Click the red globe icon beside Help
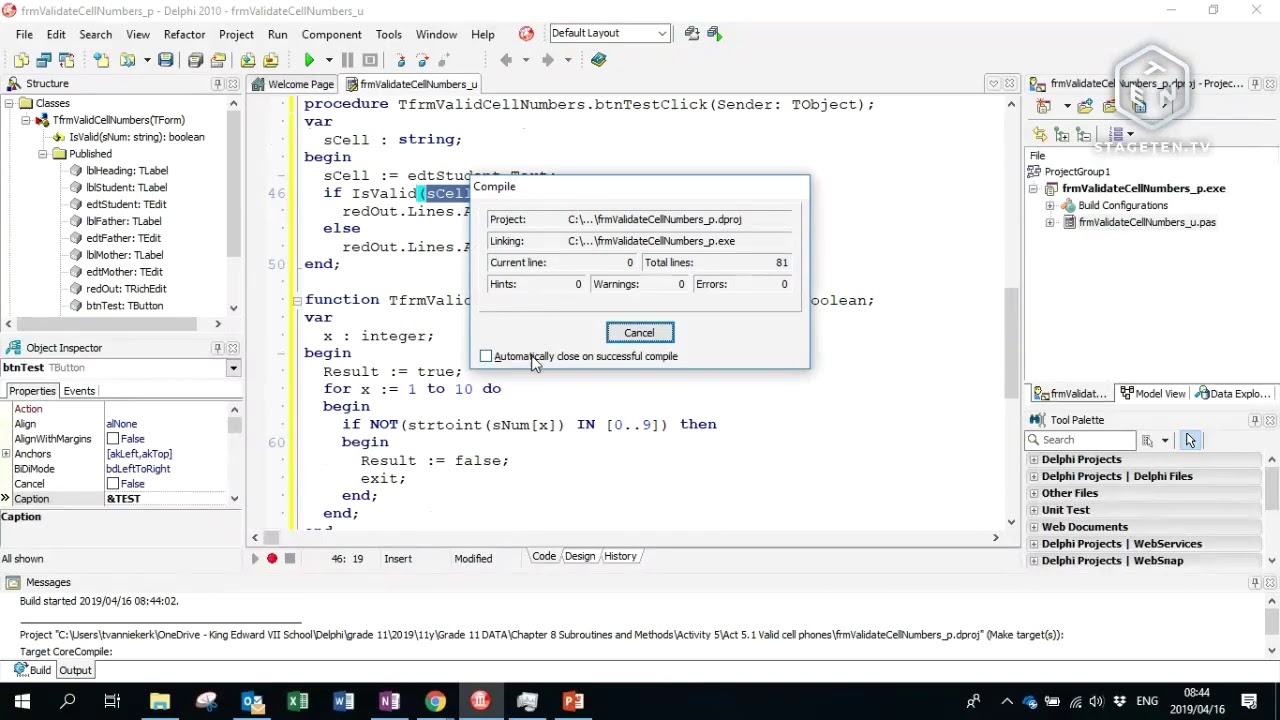 coord(526,34)
